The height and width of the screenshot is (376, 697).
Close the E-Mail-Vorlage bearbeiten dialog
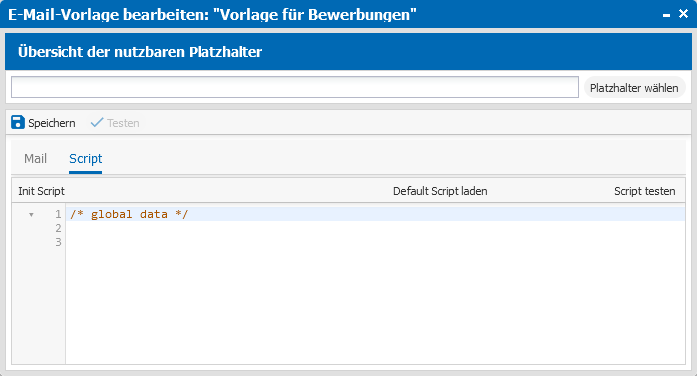click(684, 14)
